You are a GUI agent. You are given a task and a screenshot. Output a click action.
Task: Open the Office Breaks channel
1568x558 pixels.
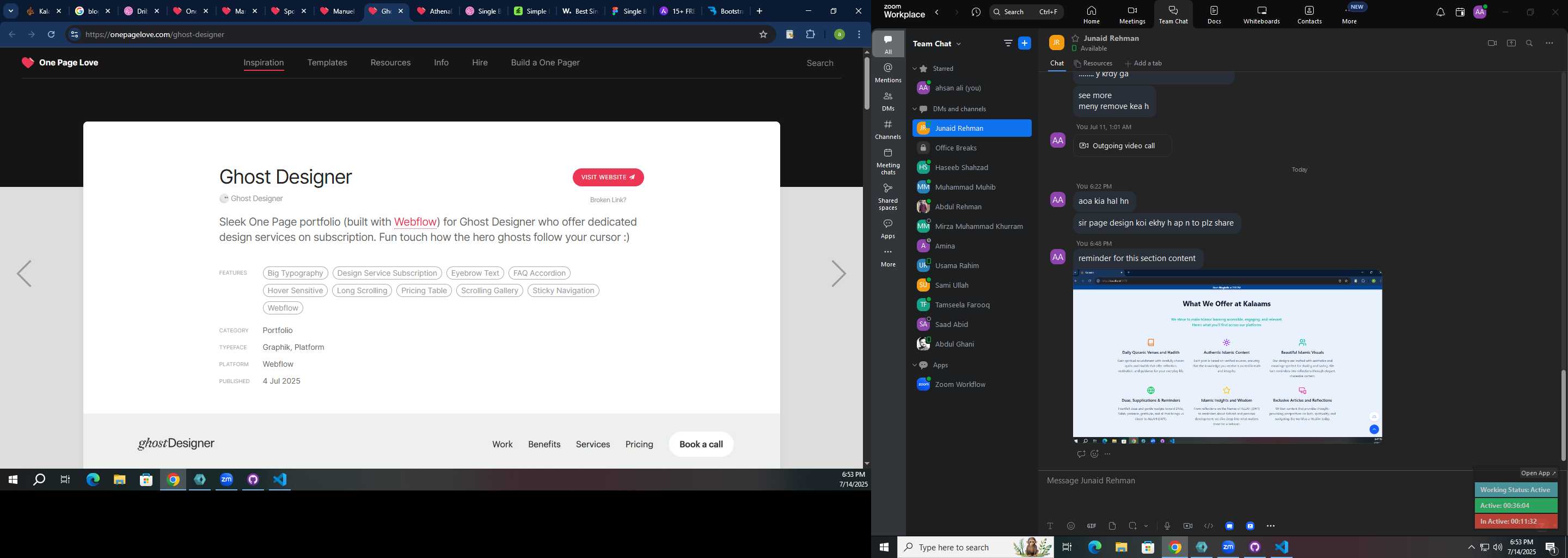[x=971, y=148]
